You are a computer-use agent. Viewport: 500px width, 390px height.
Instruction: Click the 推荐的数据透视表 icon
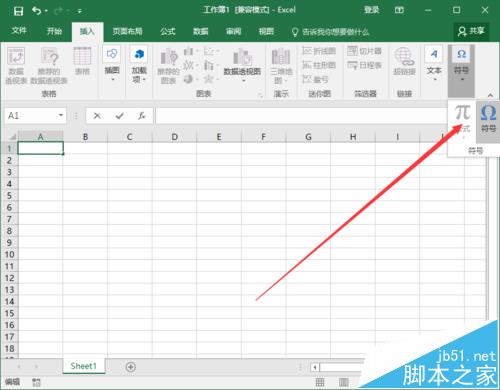pos(49,65)
